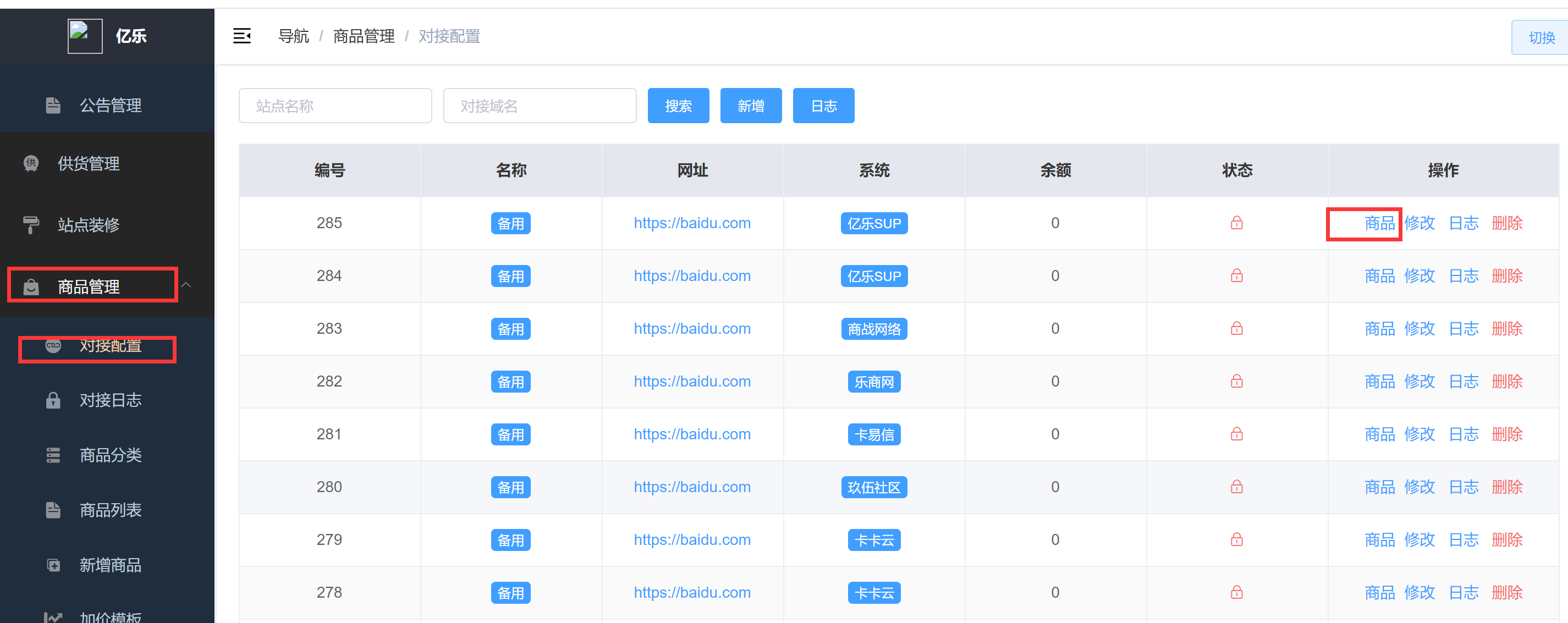Image resolution: width=1568 pixels, height=623 pixels.
Task: Open https://baidu.com link on row 283
Action: click(691, 328)
